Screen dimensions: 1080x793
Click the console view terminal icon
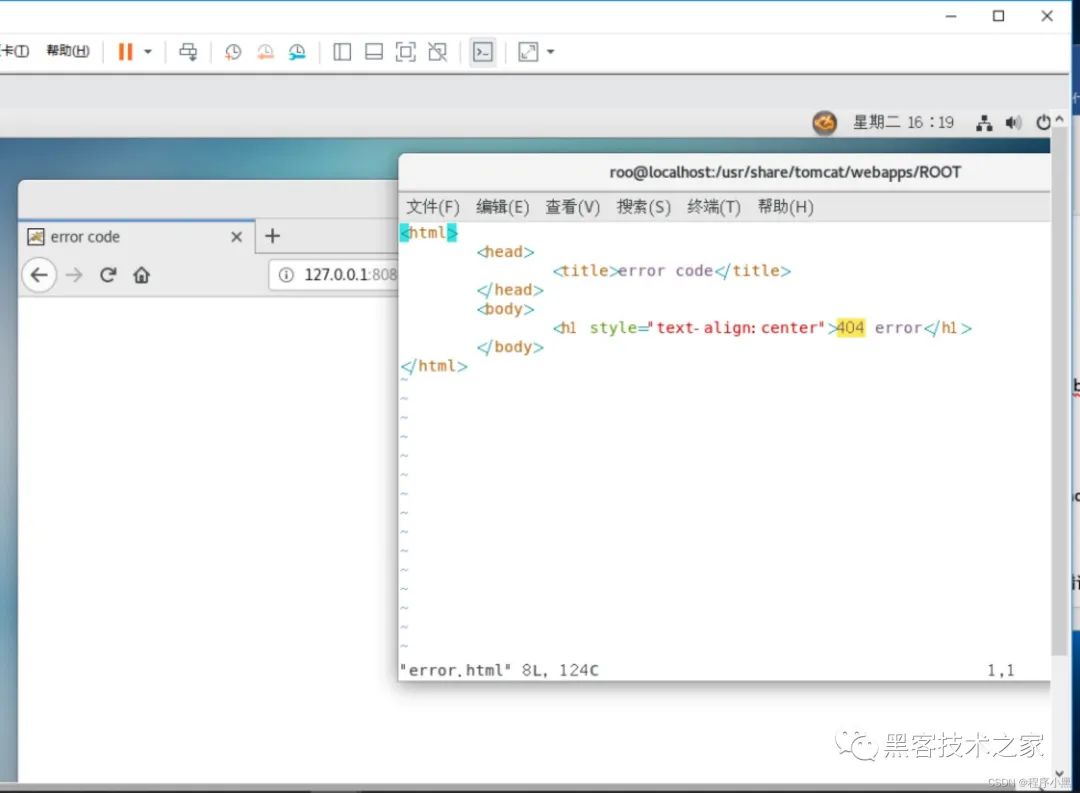[483, 52]
